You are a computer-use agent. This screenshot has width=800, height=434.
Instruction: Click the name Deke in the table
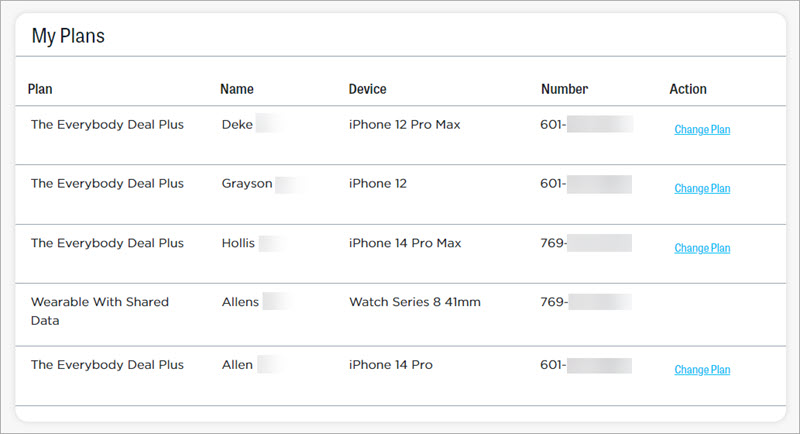coord(238,125)
